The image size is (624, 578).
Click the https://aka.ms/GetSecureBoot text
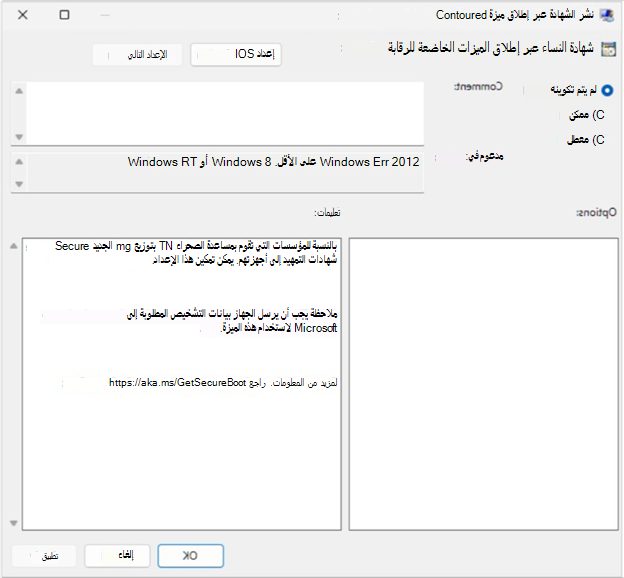(177, 383)
